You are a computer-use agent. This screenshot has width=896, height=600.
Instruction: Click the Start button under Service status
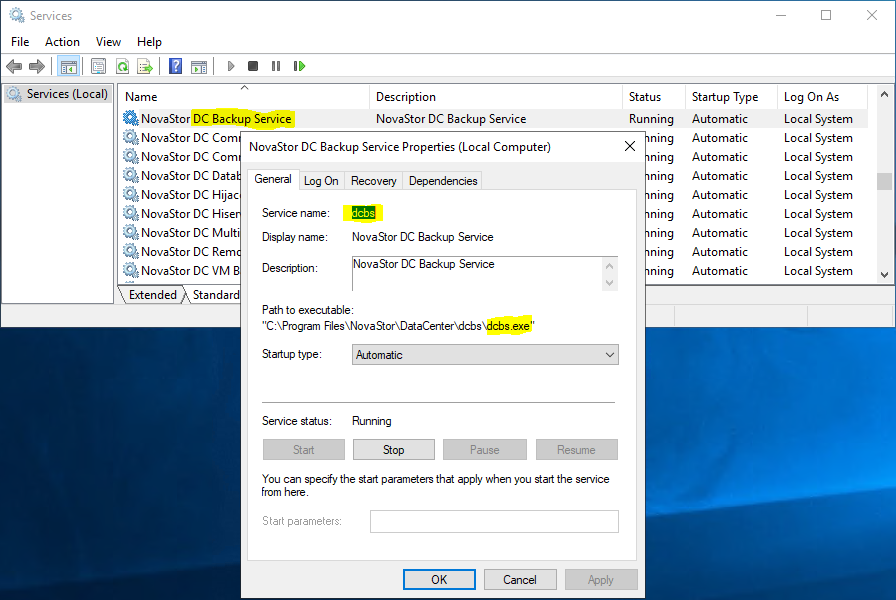304,450
